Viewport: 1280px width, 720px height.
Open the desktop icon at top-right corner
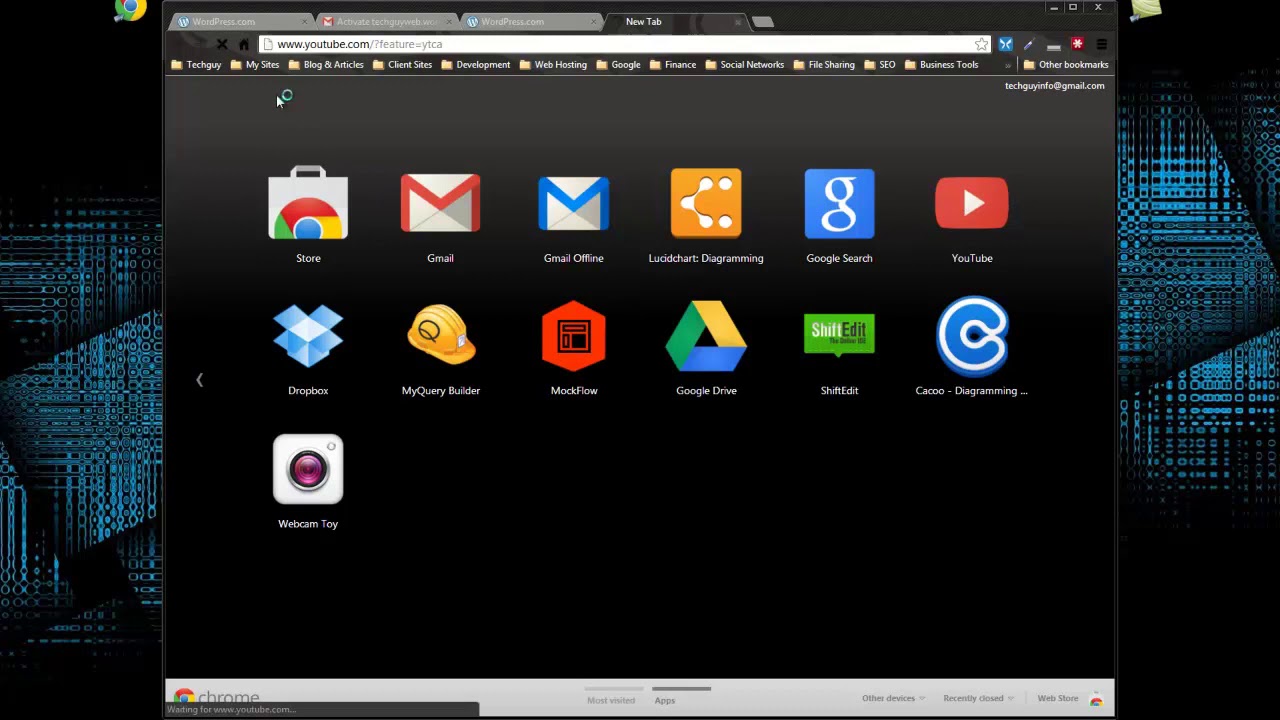(x=1146, y=9)
